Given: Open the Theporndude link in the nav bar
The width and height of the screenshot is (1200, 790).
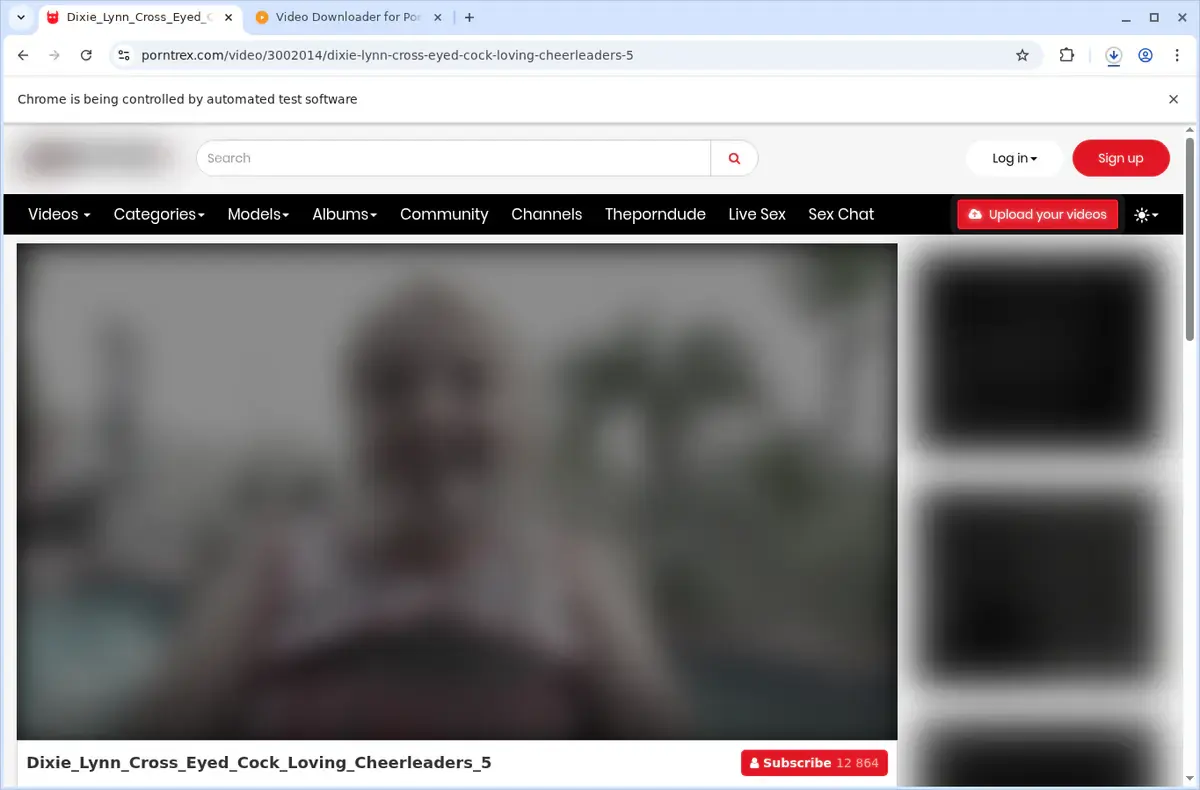Looking at the screenshot, I should point(655,214).
